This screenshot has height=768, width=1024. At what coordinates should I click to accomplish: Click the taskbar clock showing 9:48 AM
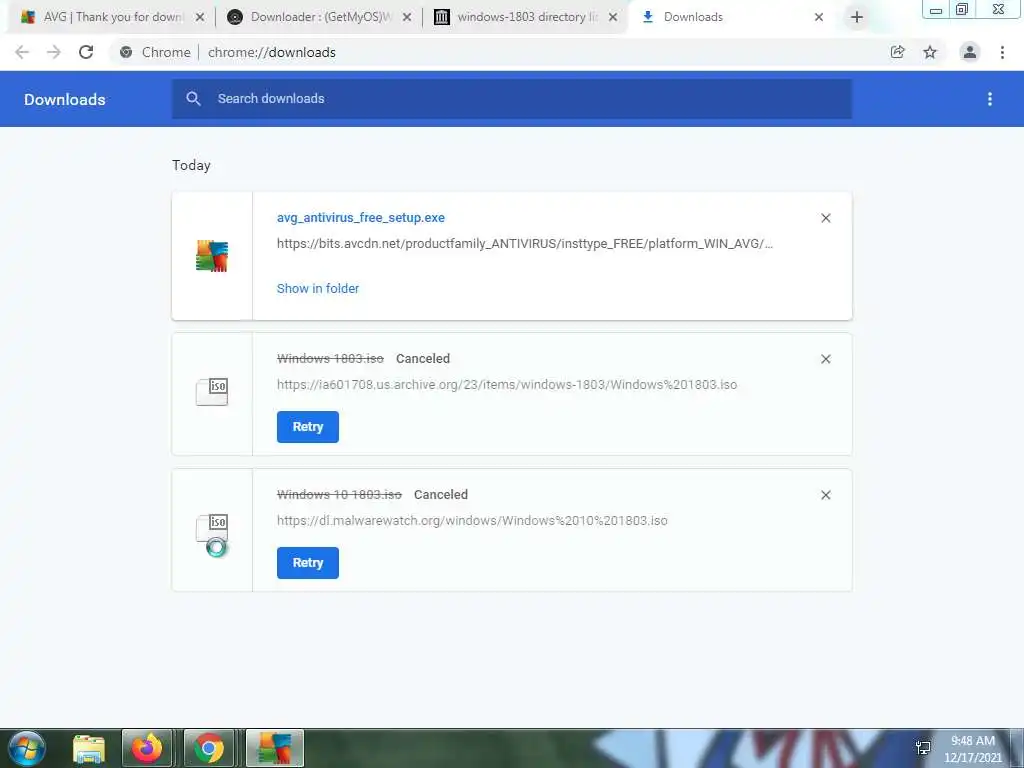(972, 748)
